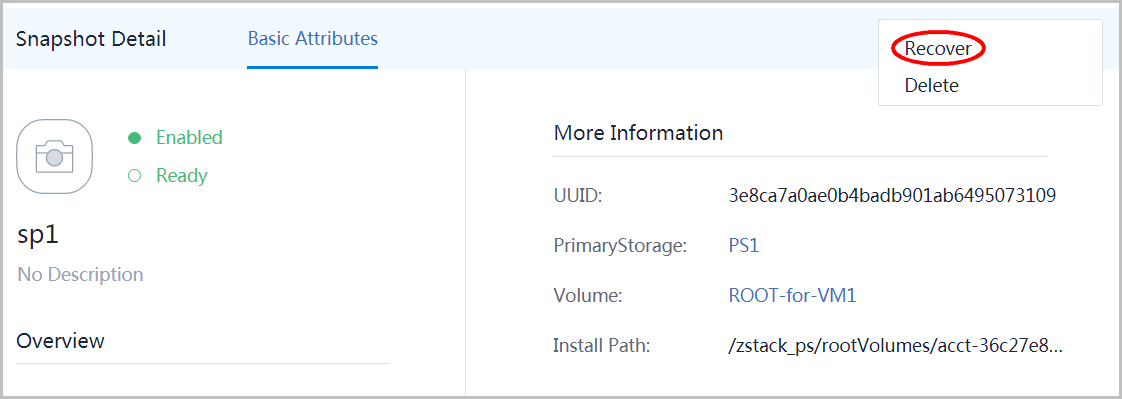
Task: Click the Ready status label
Action: point(182,176)
